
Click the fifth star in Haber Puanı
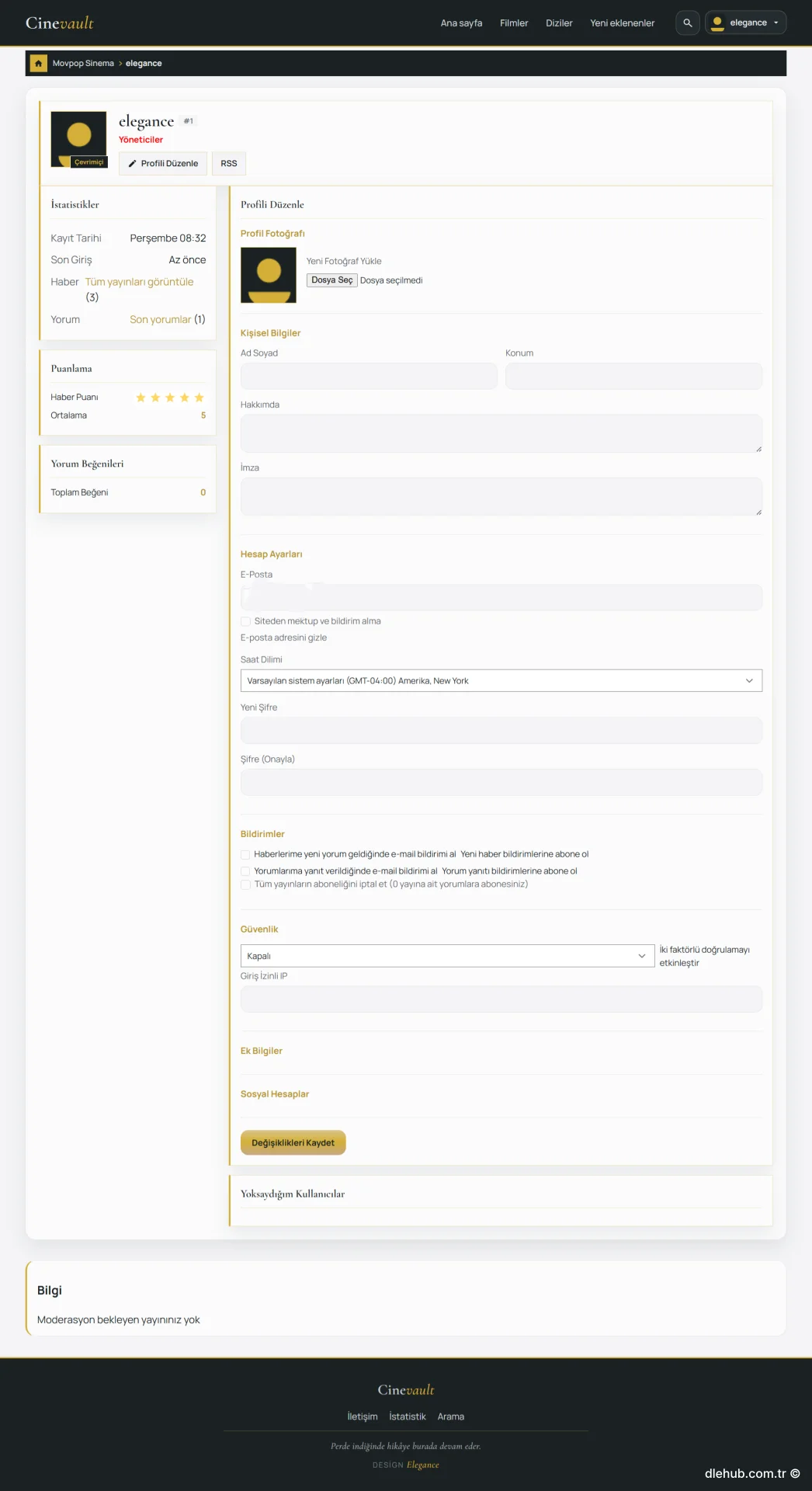tap(199, 398)
